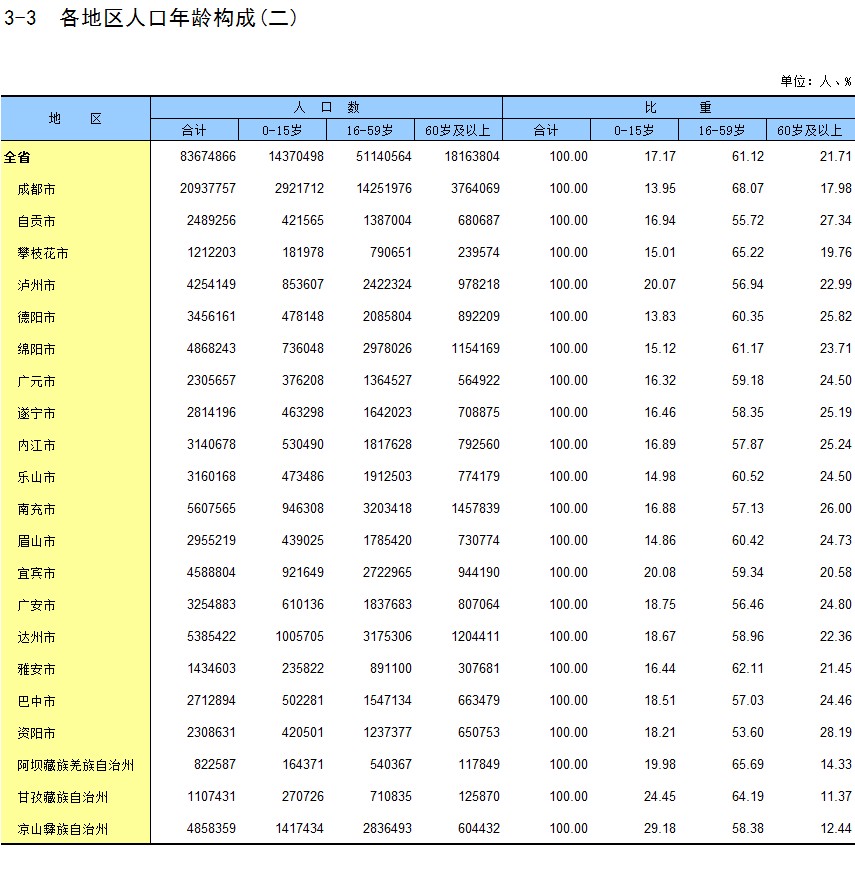Select the cell 1912503 for 乐山市
This screenshot has width=855, height=877.
pyautogui.click(x=387, y=476)
